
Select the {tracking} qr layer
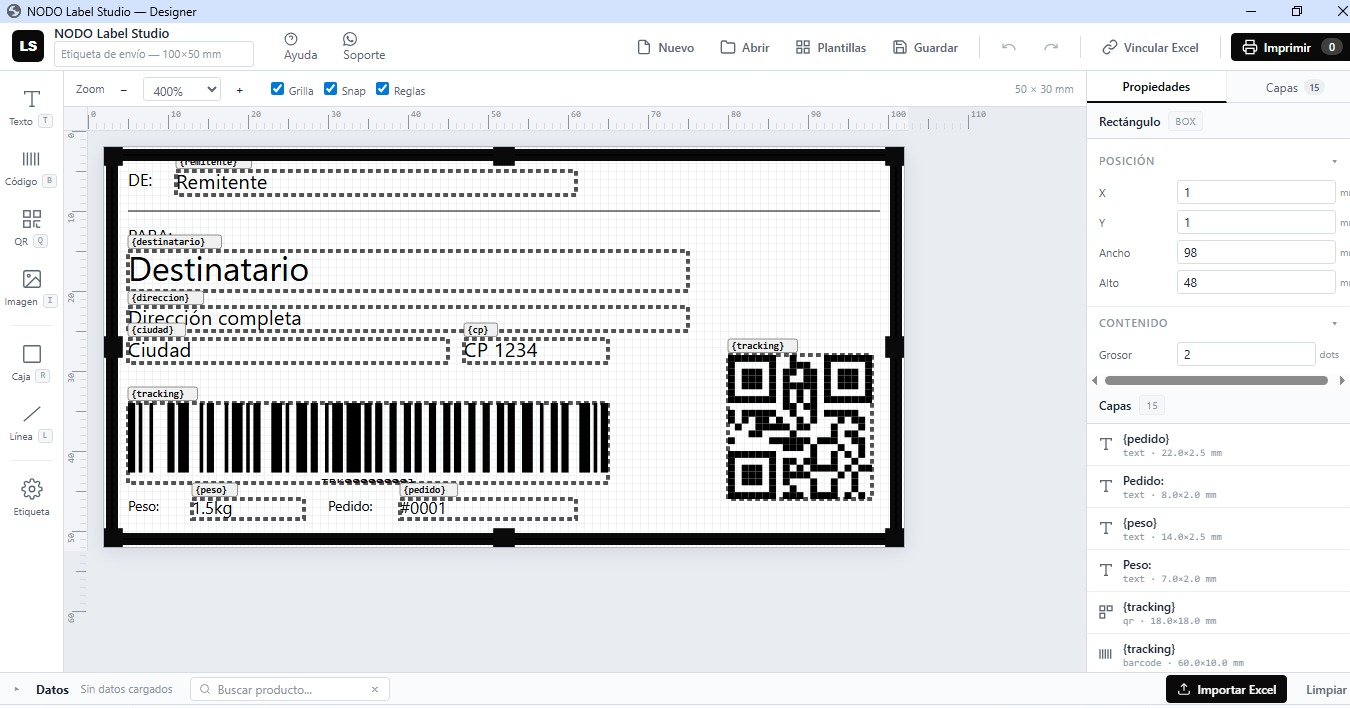coord(1218,613)
